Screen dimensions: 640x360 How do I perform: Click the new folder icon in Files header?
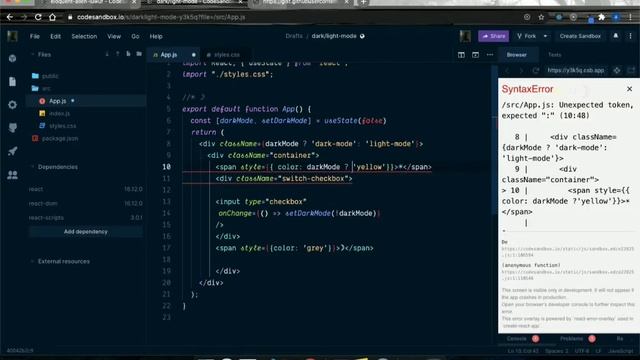tap(139, 54)
